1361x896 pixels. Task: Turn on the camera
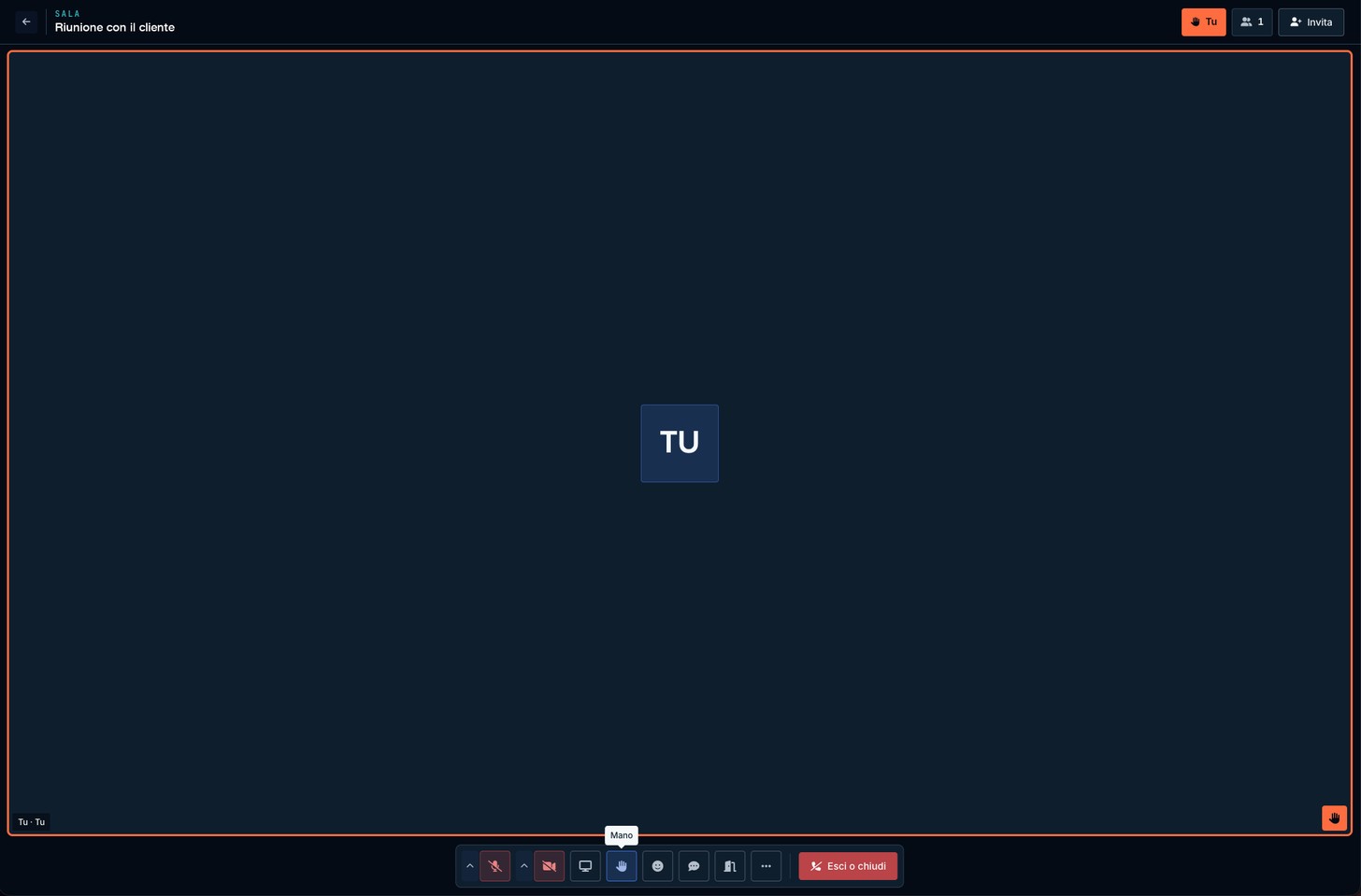(x=550, y=866)
